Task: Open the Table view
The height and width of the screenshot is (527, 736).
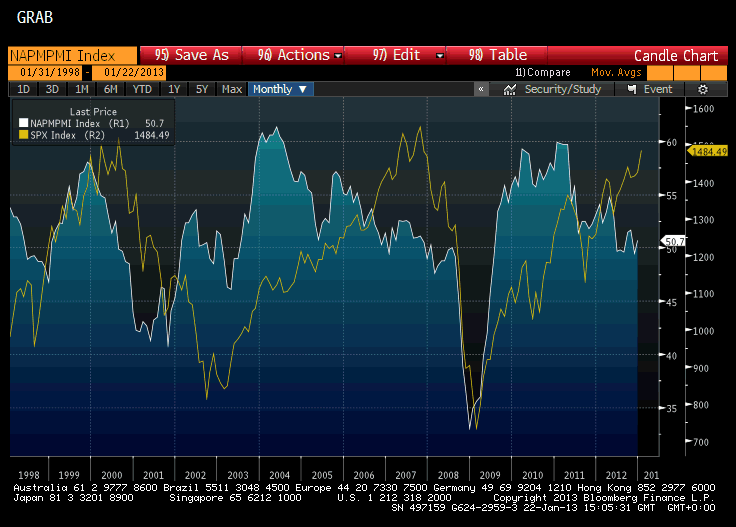Action: (x=498, y=55)
